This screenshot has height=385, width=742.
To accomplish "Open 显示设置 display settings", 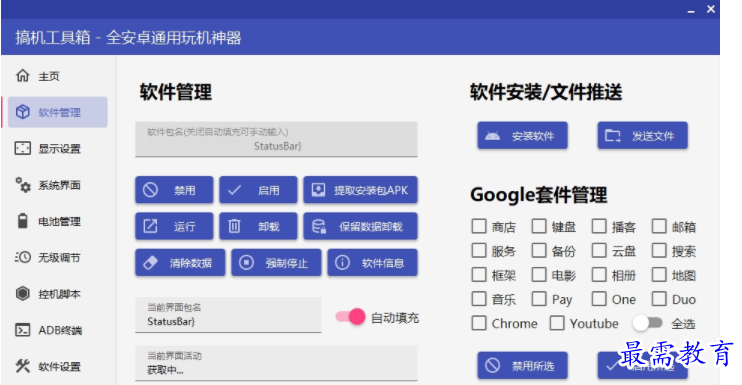I will click(x=58, y=149).
